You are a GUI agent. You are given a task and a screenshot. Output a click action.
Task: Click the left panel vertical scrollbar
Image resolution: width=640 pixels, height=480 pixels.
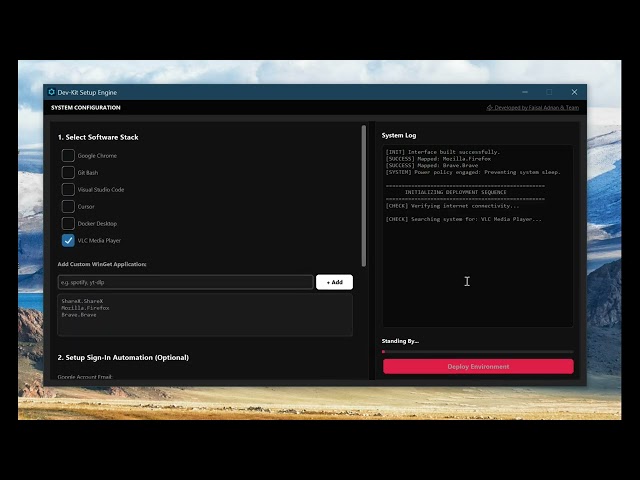pyautogui.click(x=363, y=196)
